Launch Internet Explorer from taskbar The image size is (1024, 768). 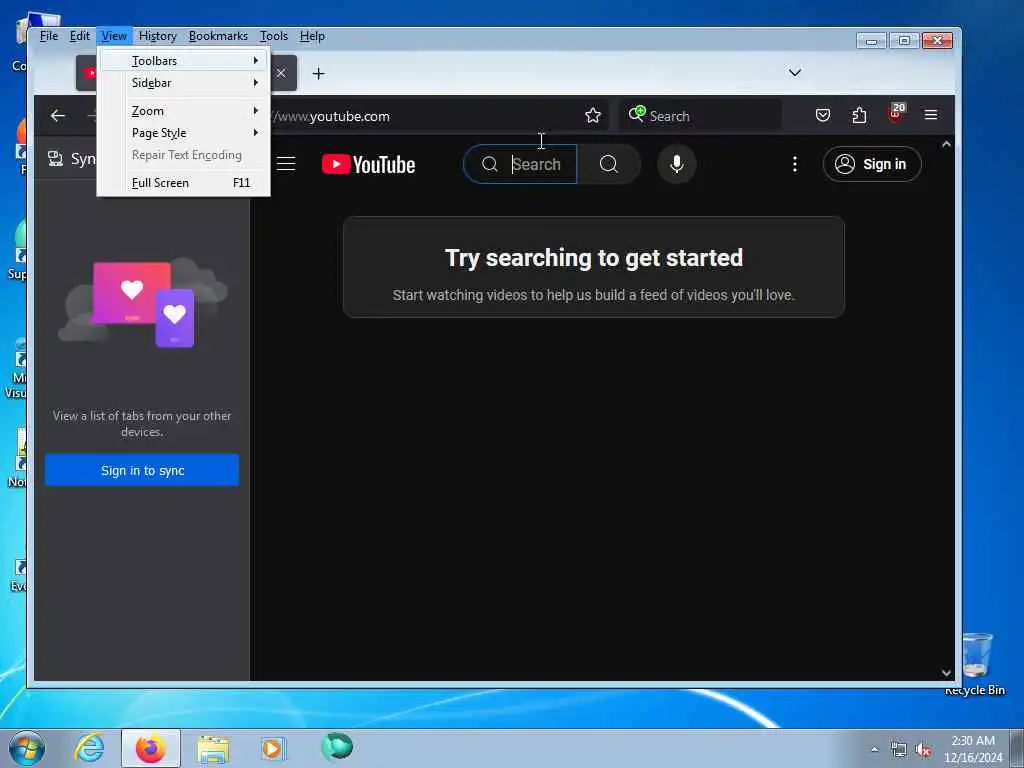(x=89, y=748)
